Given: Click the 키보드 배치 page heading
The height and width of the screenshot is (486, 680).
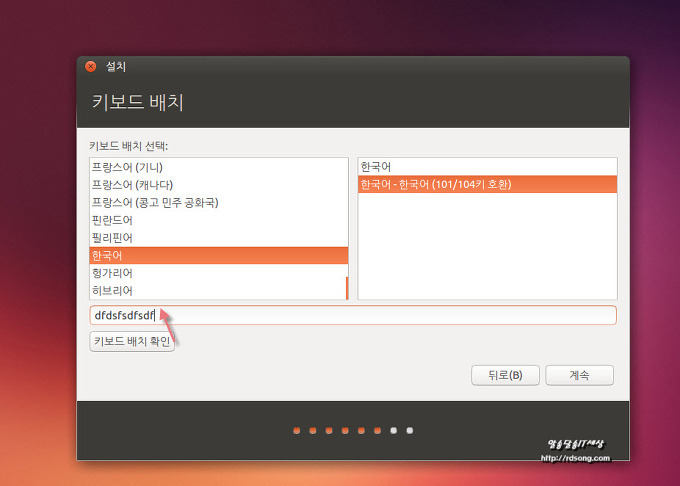Looking at the screenshot, I should [x=138, y=102].
